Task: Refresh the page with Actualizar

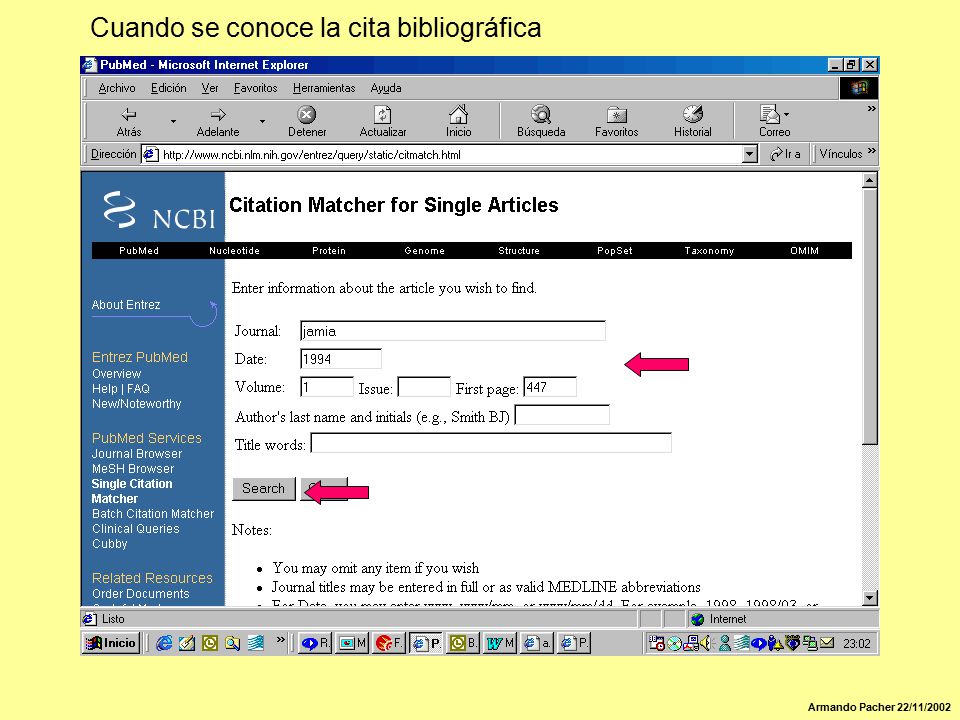Action: point(383,121)
